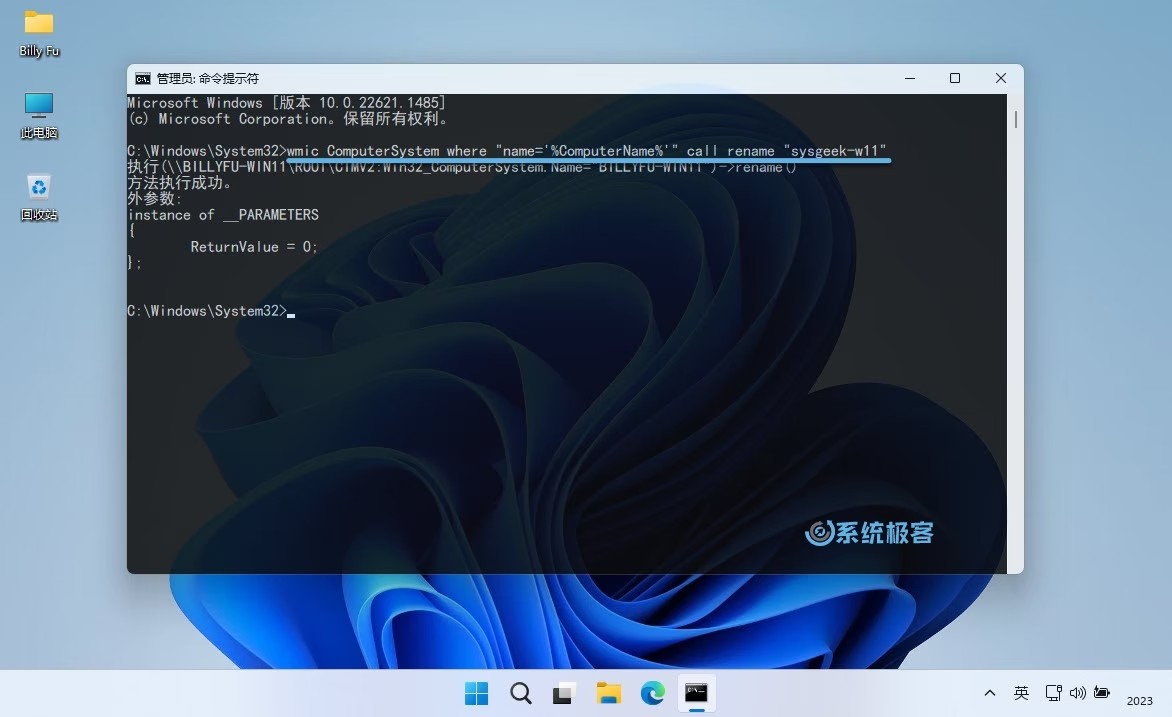Image resolution: width=1172 pixels, height=717 pixels.
Task: Show hidden tray icons chevron
Action: [x=990, y=693]
